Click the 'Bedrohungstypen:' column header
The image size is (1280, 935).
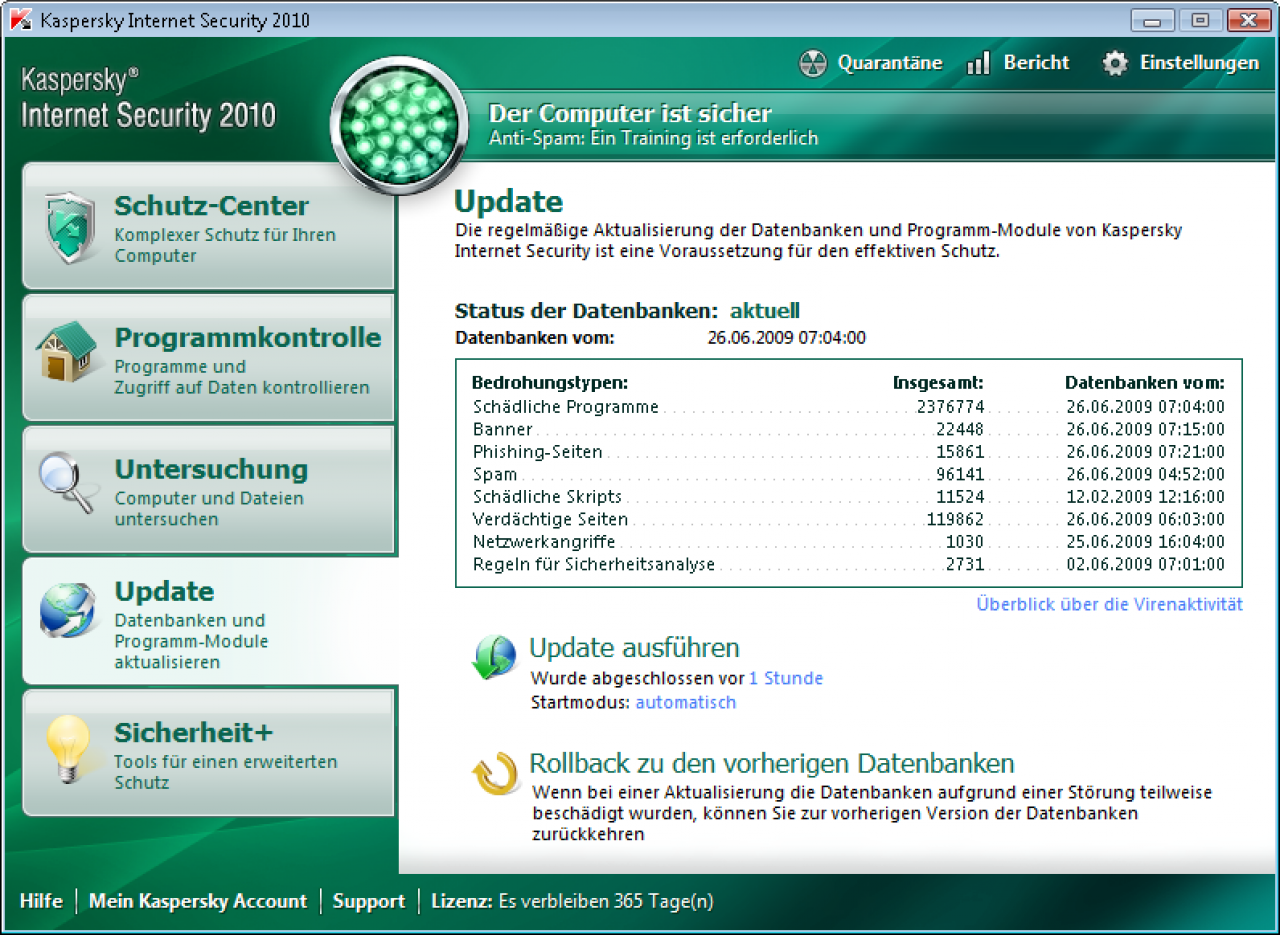pyautogui.click(x=550, y=382)
